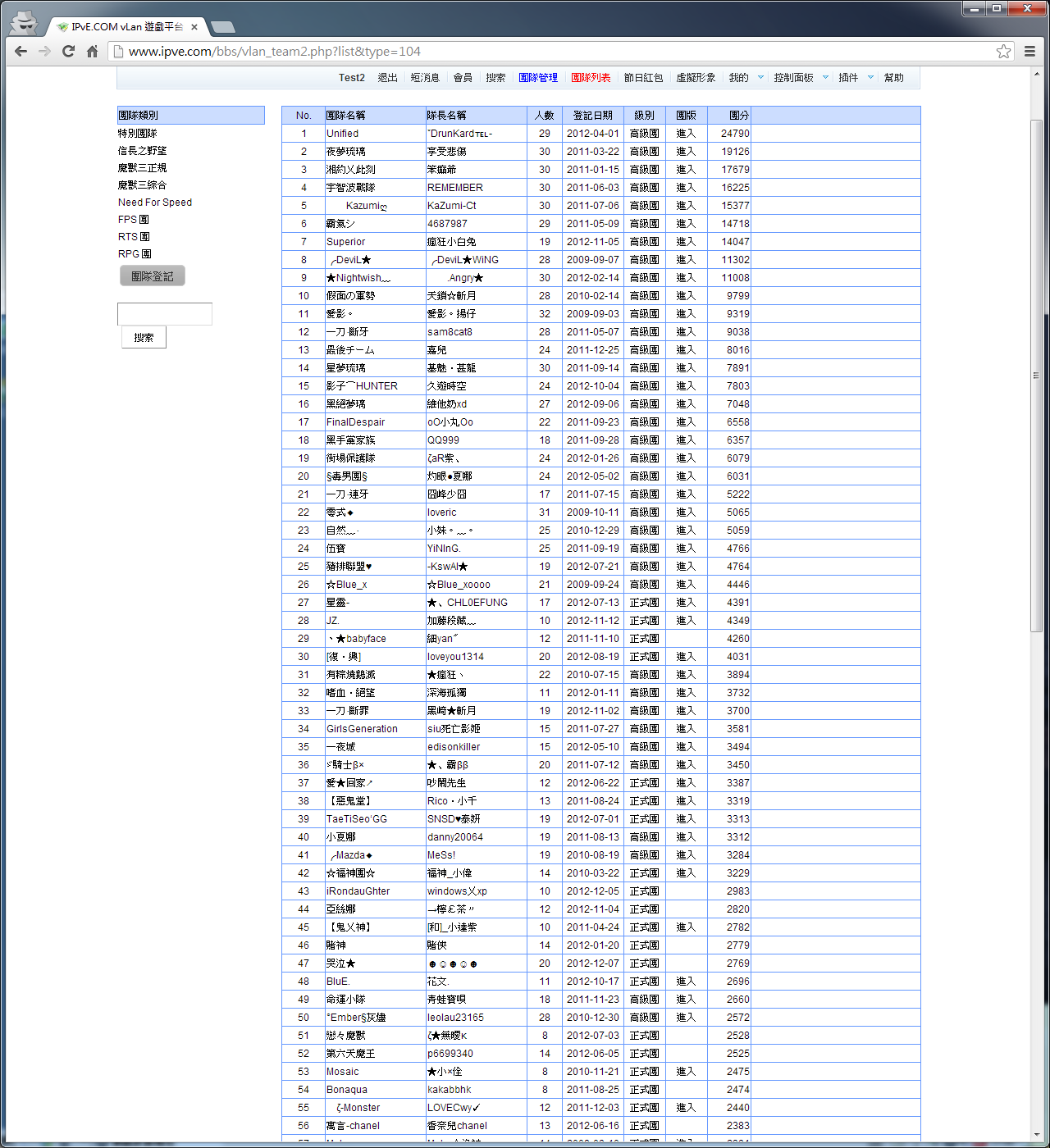Screen dimensions: 1050x1148
Task: Select the 魔獸三正規 category
Action: click(143, 168)
